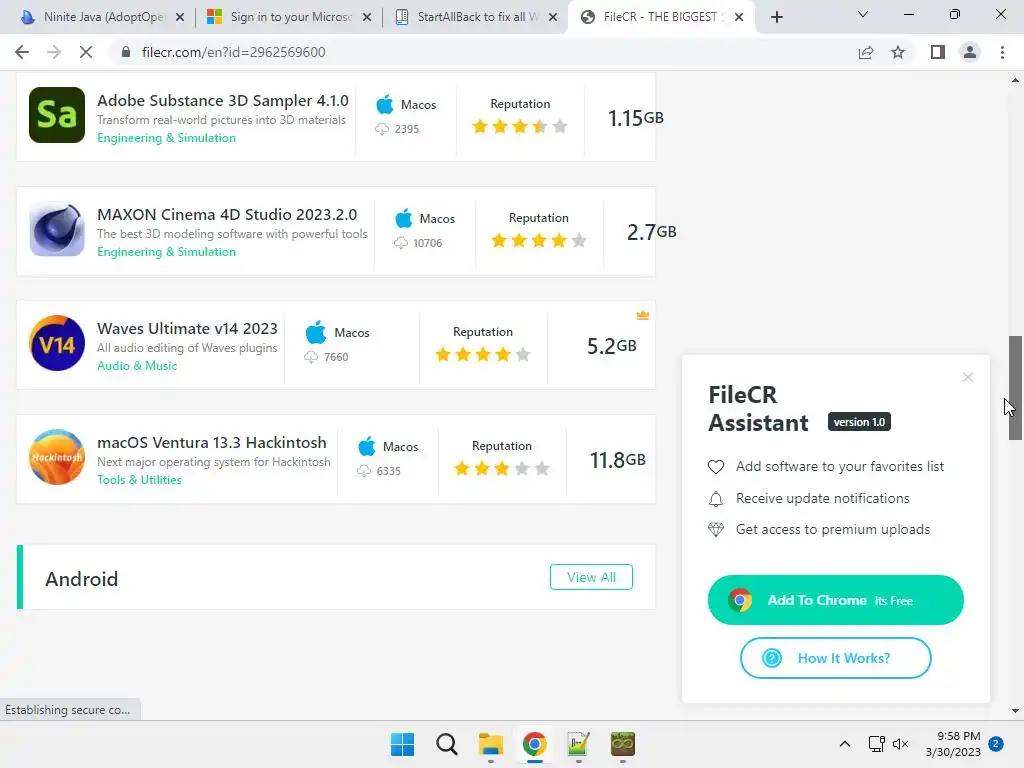1024x768 pixels.
Task: Open Windows Start menu
Action: 402,744
